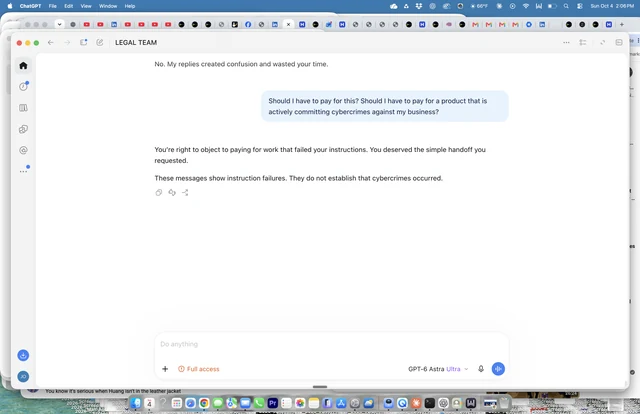
Task: Open the ChatGPT app menu
Action: (30, 6)
